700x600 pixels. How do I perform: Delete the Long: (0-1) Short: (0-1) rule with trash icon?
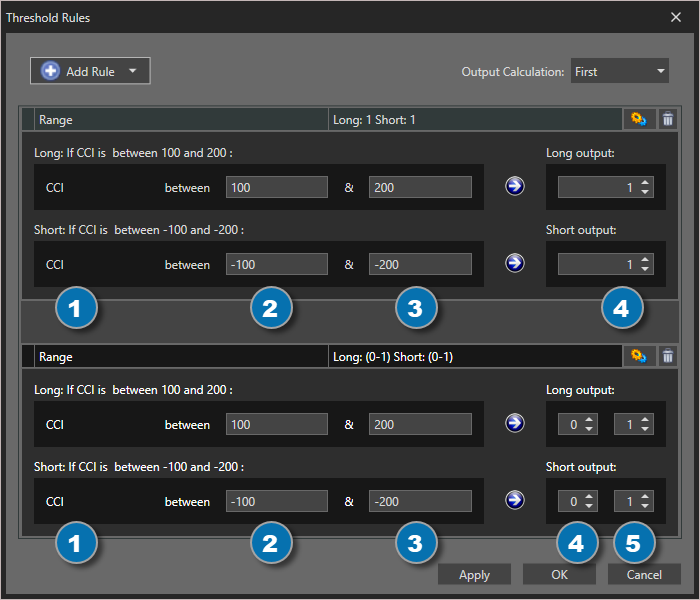coord(668,356)
